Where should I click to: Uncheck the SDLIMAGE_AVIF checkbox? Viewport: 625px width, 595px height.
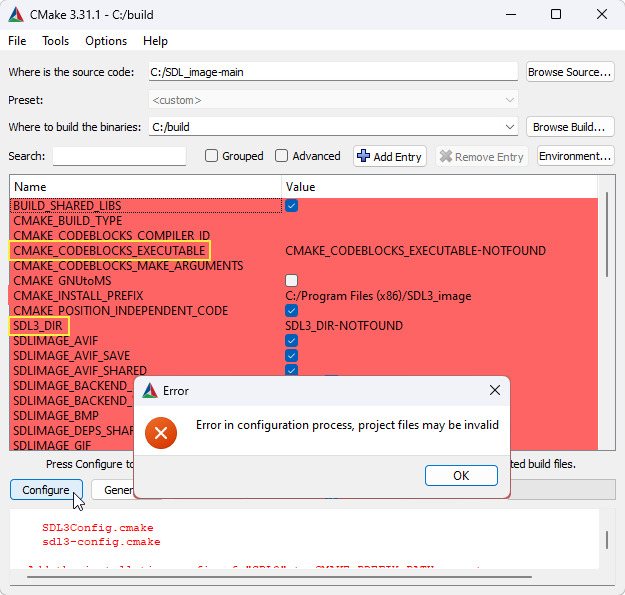pos(291,341)
